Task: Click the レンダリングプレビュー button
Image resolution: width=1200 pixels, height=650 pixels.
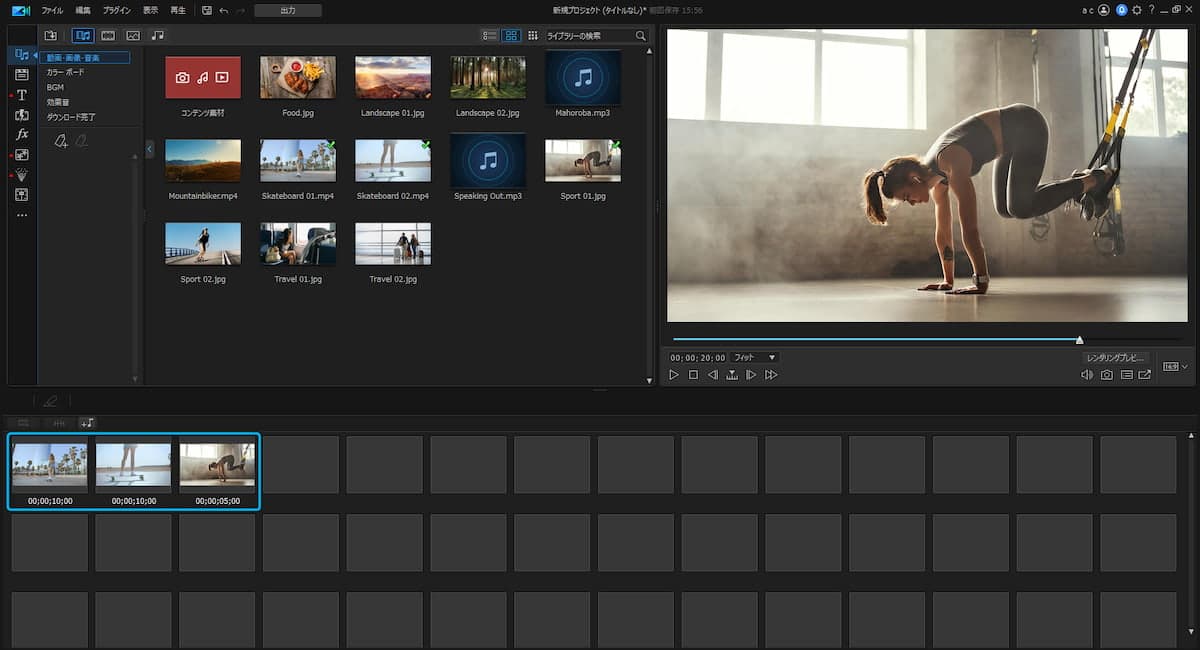Action: 1115,357
